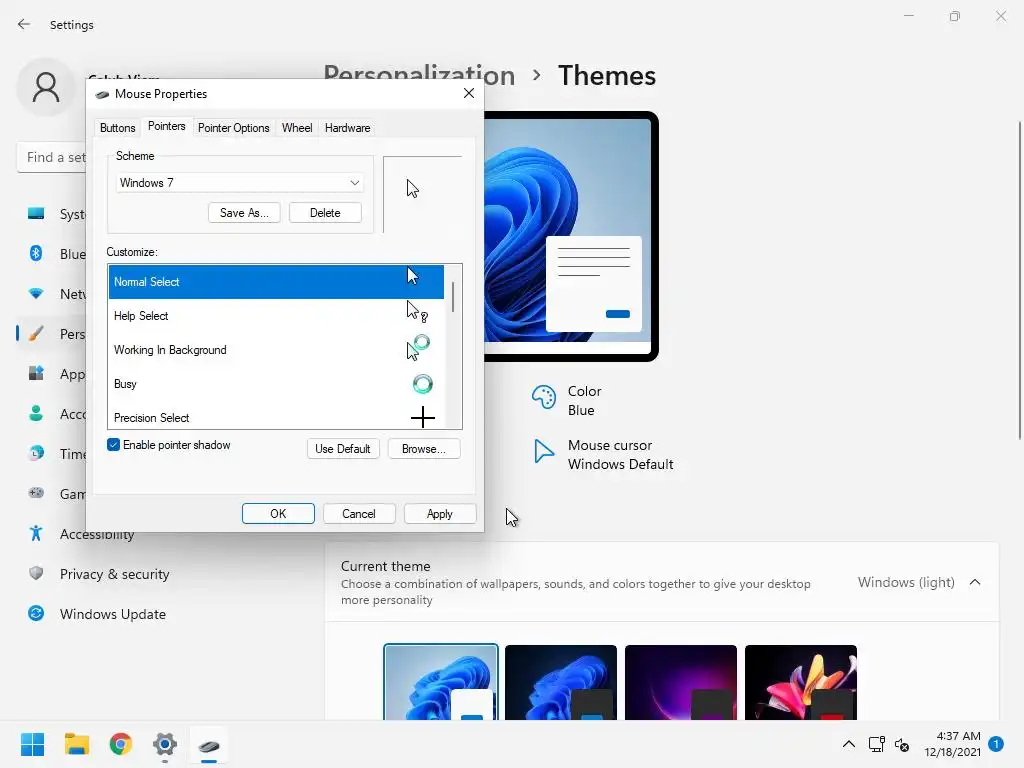Click Mouse Properties icon on taskbar

pos(209,744)
